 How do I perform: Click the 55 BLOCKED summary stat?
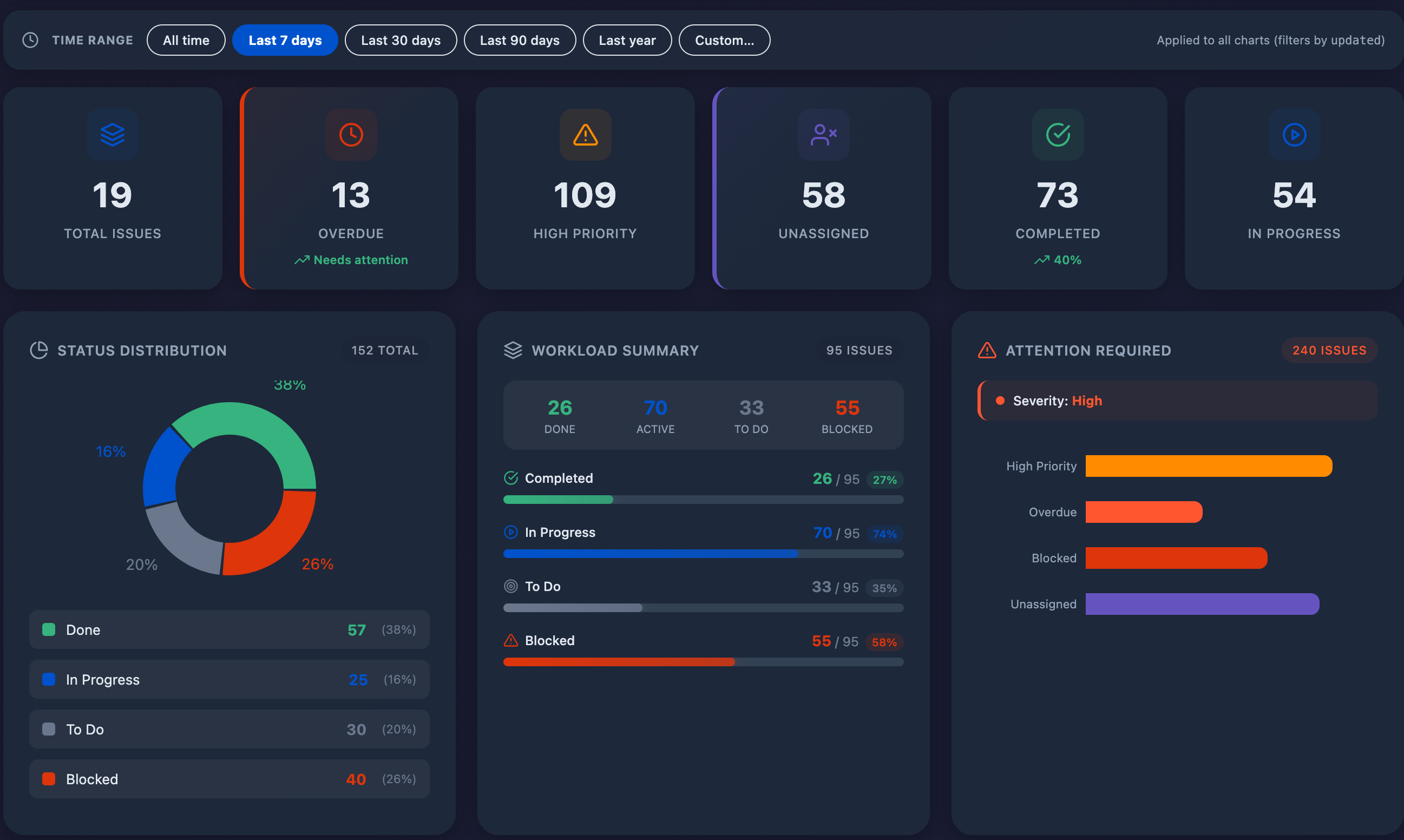click(847, 416)
